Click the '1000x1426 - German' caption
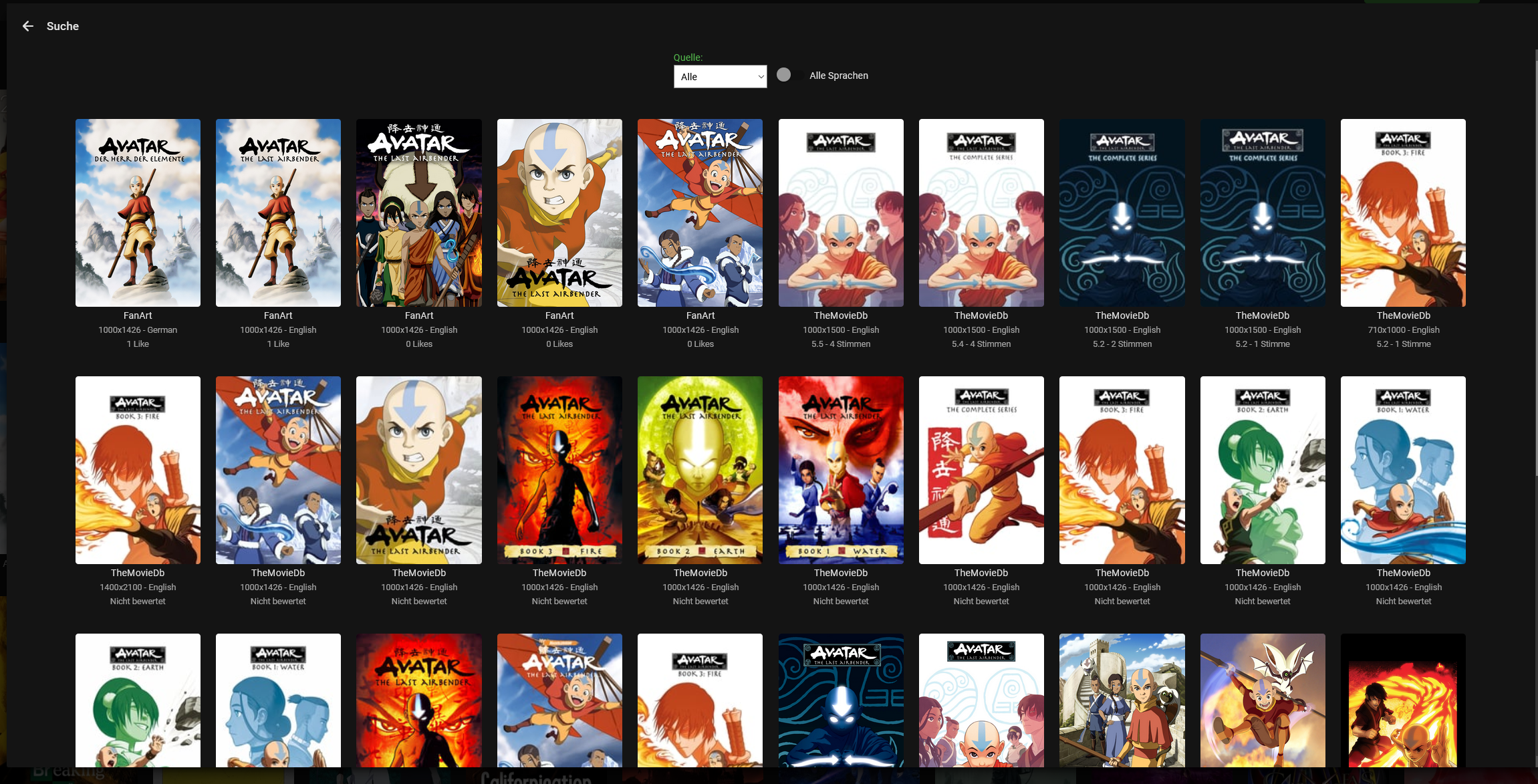Screen dimensions: 1538x784 pos(138,330)
